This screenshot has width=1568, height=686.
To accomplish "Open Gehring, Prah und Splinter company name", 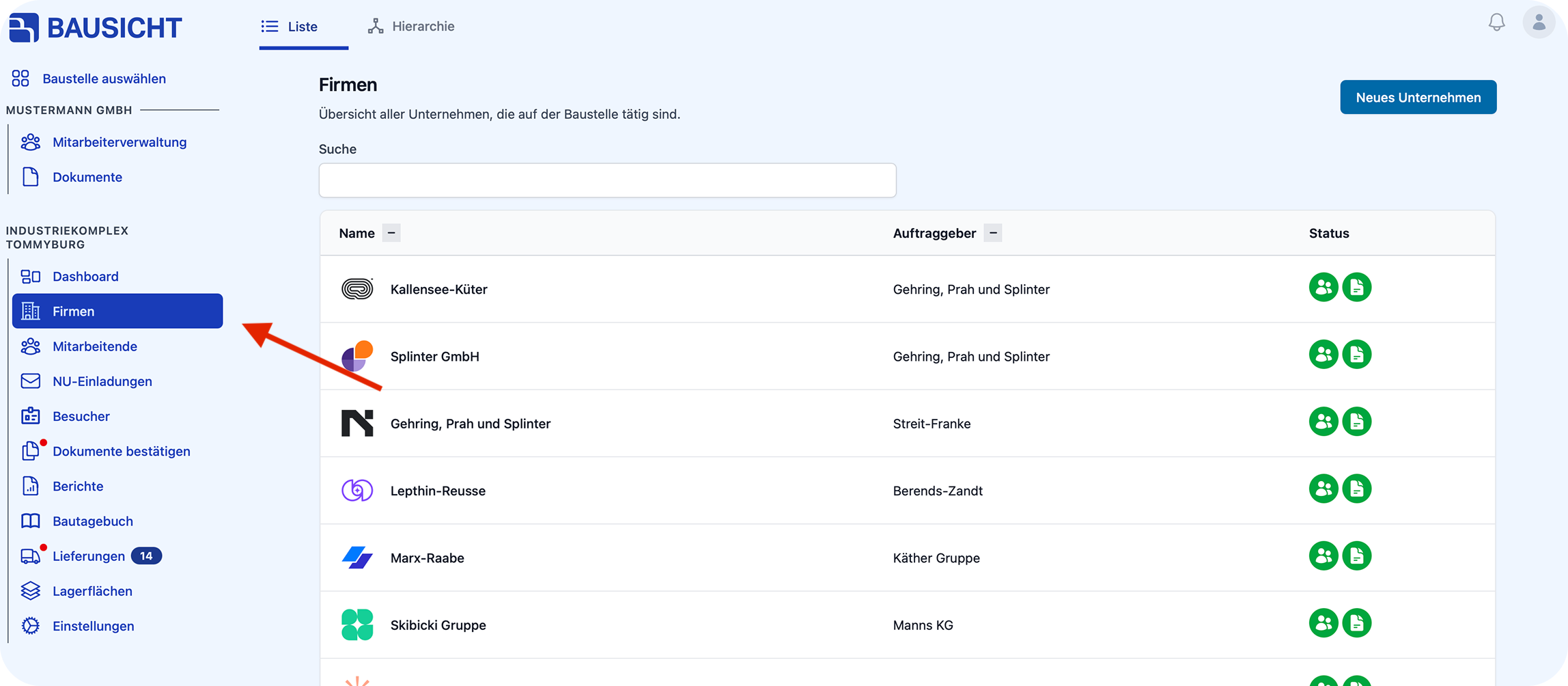I will pos(471,424).
